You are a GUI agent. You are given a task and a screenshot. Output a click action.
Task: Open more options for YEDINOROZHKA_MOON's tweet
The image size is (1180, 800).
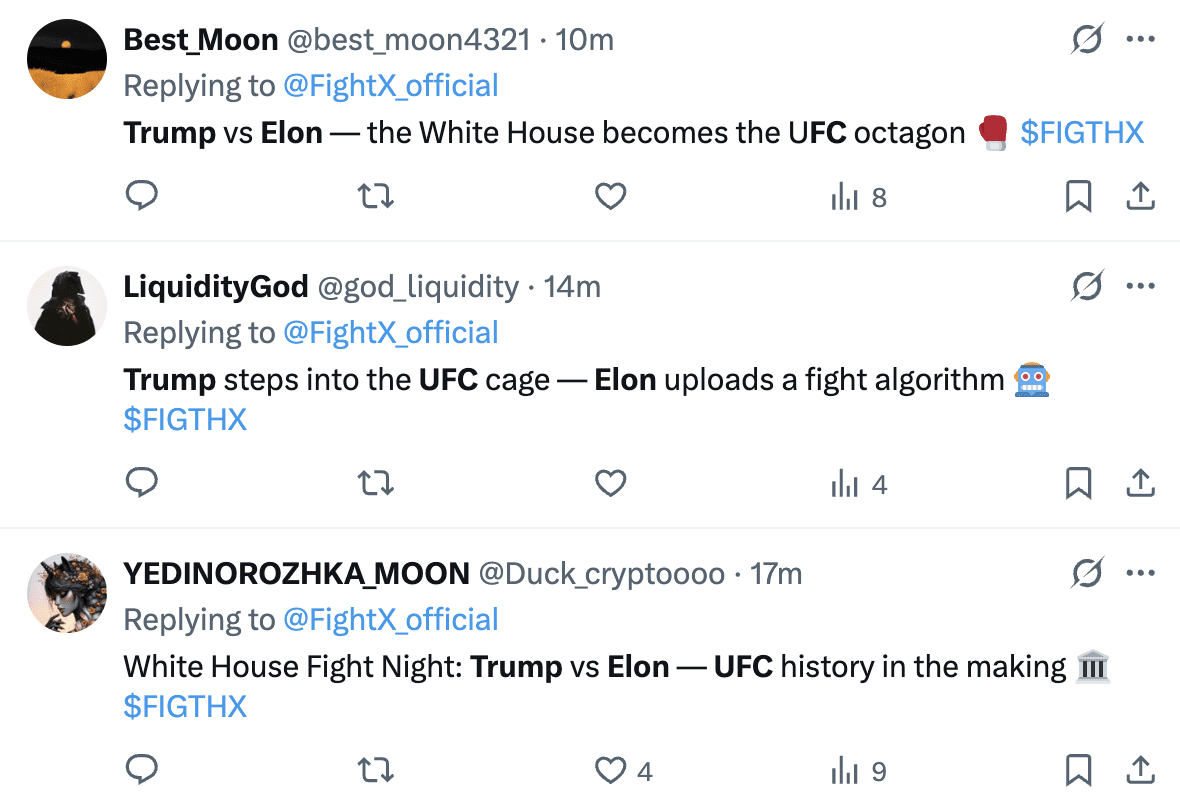(x=1141, y=574)
